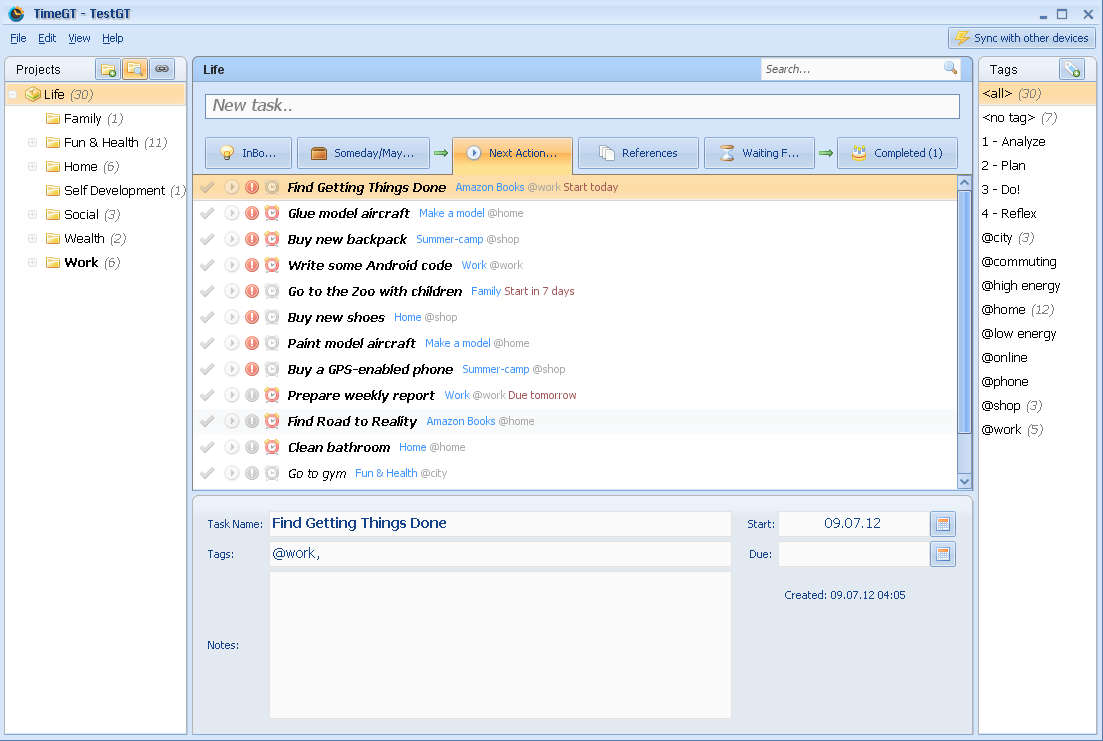Image resolution: width=1103 pixels, height=741 pixels.
Task: Open the View menu
Action: coord(79,38)
